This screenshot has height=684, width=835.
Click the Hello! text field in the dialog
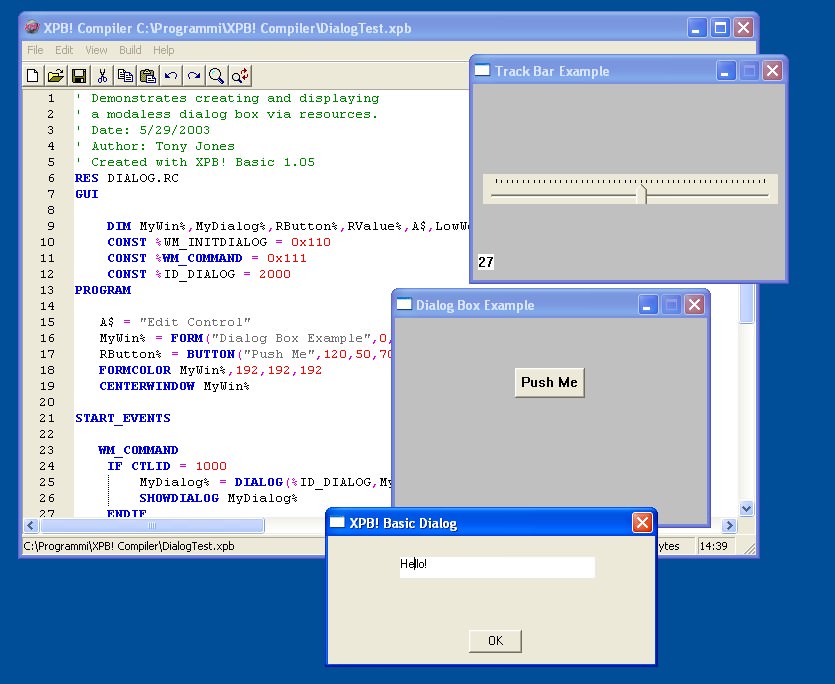pyautogui.click(x=497, y=567)
